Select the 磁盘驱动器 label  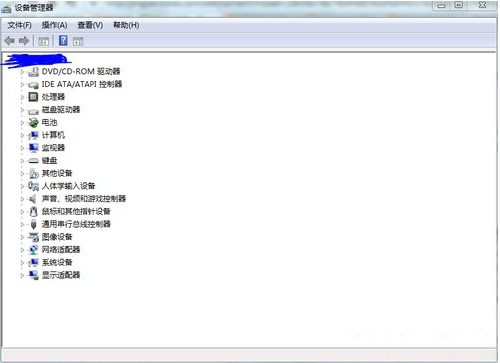pos(61,110)
